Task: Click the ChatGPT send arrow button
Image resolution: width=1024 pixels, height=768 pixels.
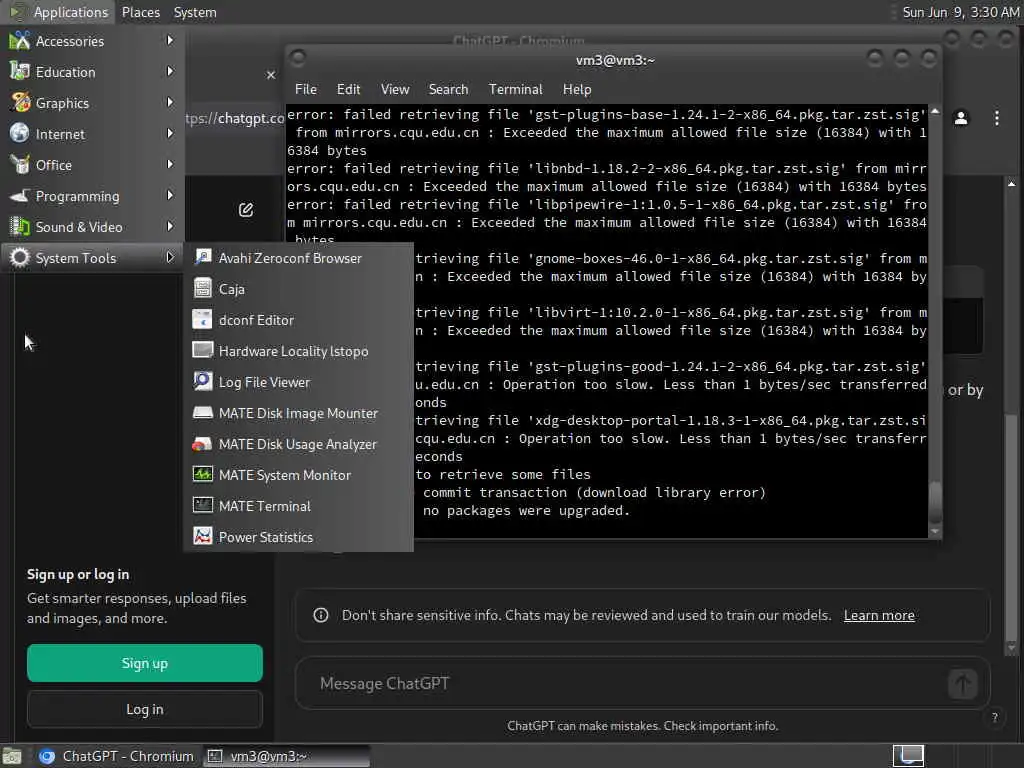Action: click(963, 684)
